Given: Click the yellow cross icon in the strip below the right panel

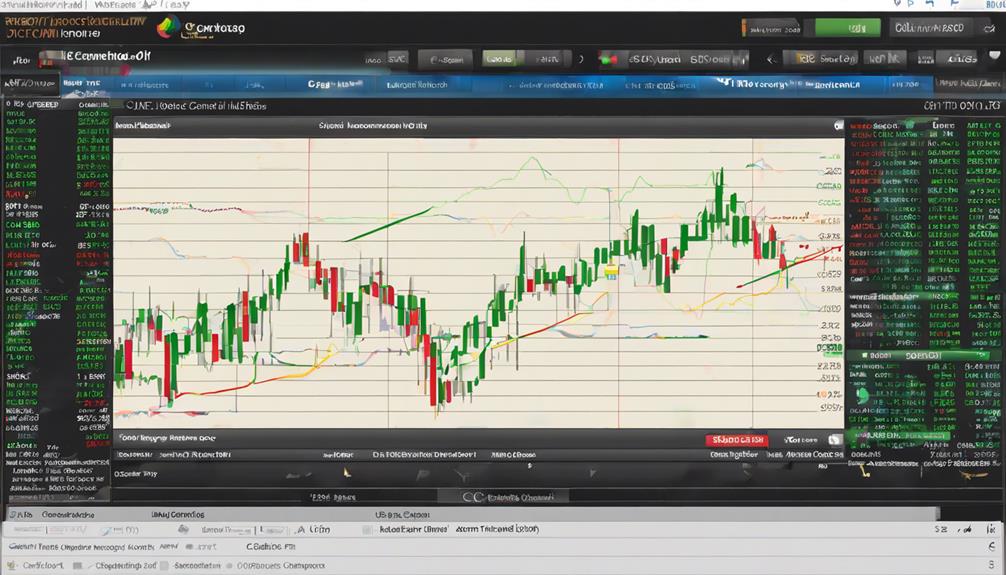Looking at the screenshot, I should click(x=864, y=472).
